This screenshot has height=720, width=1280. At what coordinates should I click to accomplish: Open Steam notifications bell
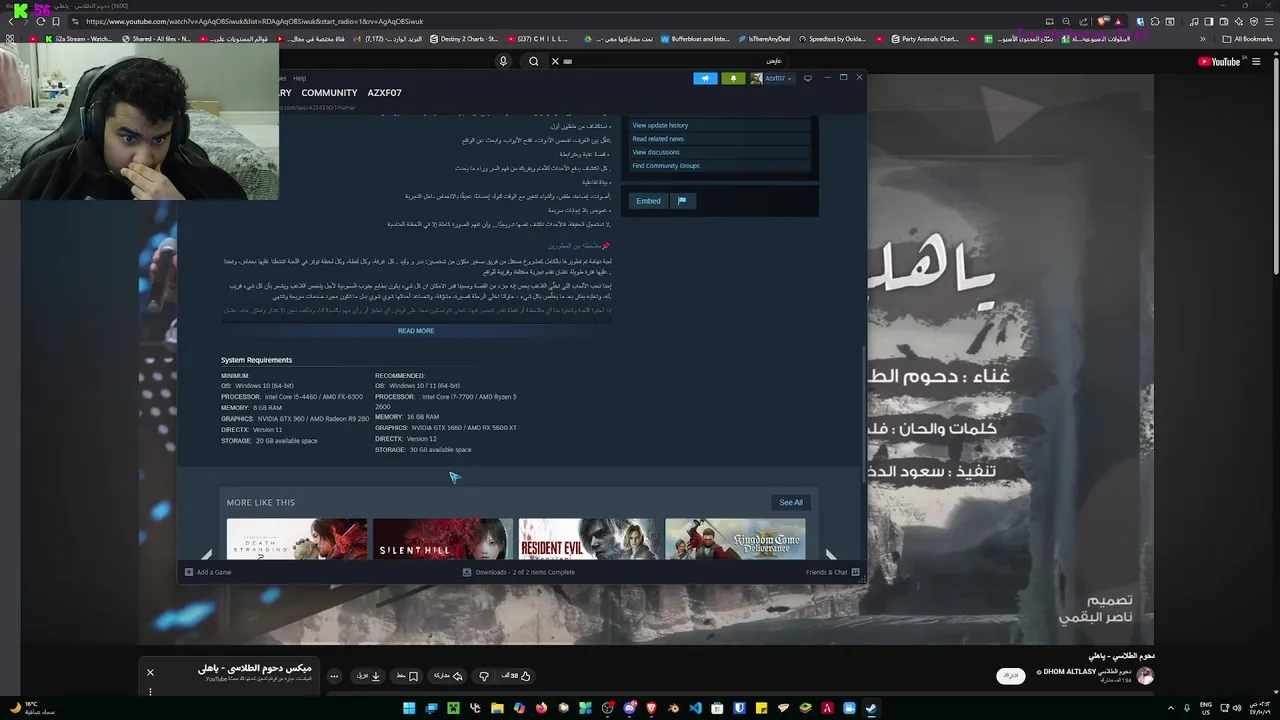tap(733, 78)
